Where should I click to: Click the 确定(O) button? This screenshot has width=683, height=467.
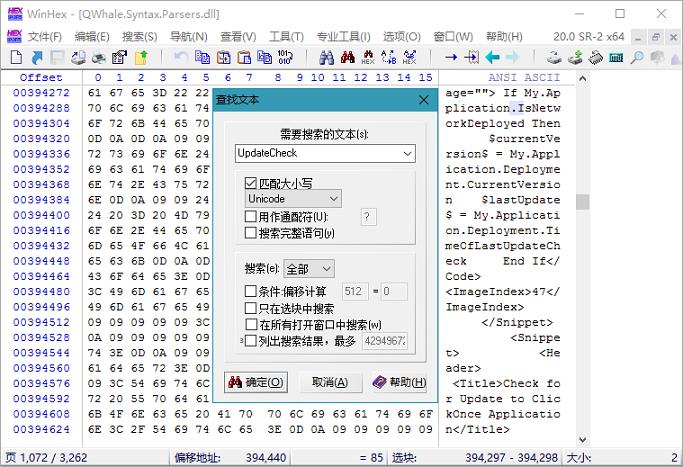pyautogui.click(x=256, y=382)
